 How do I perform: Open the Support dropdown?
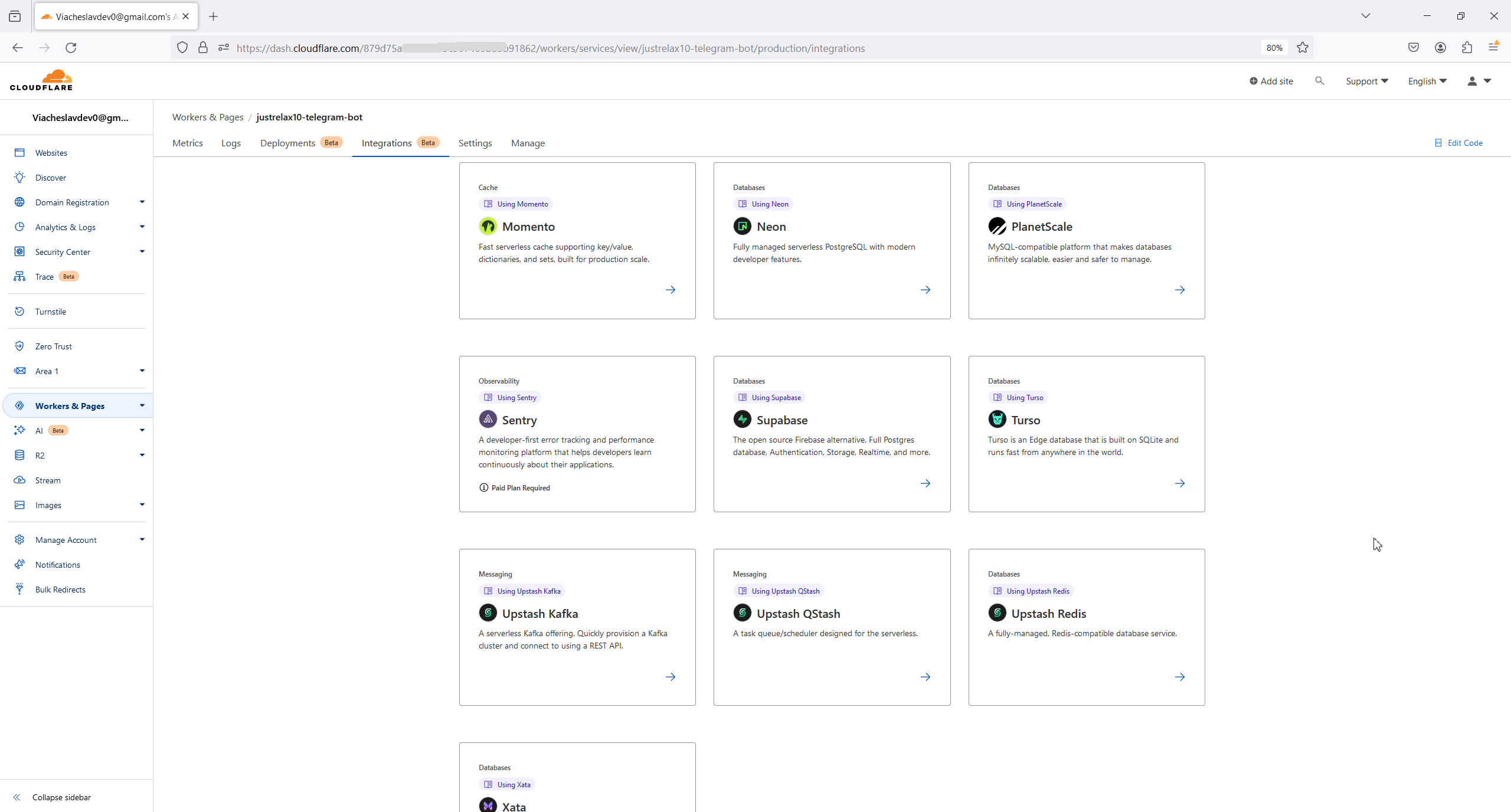(1366, 81)
